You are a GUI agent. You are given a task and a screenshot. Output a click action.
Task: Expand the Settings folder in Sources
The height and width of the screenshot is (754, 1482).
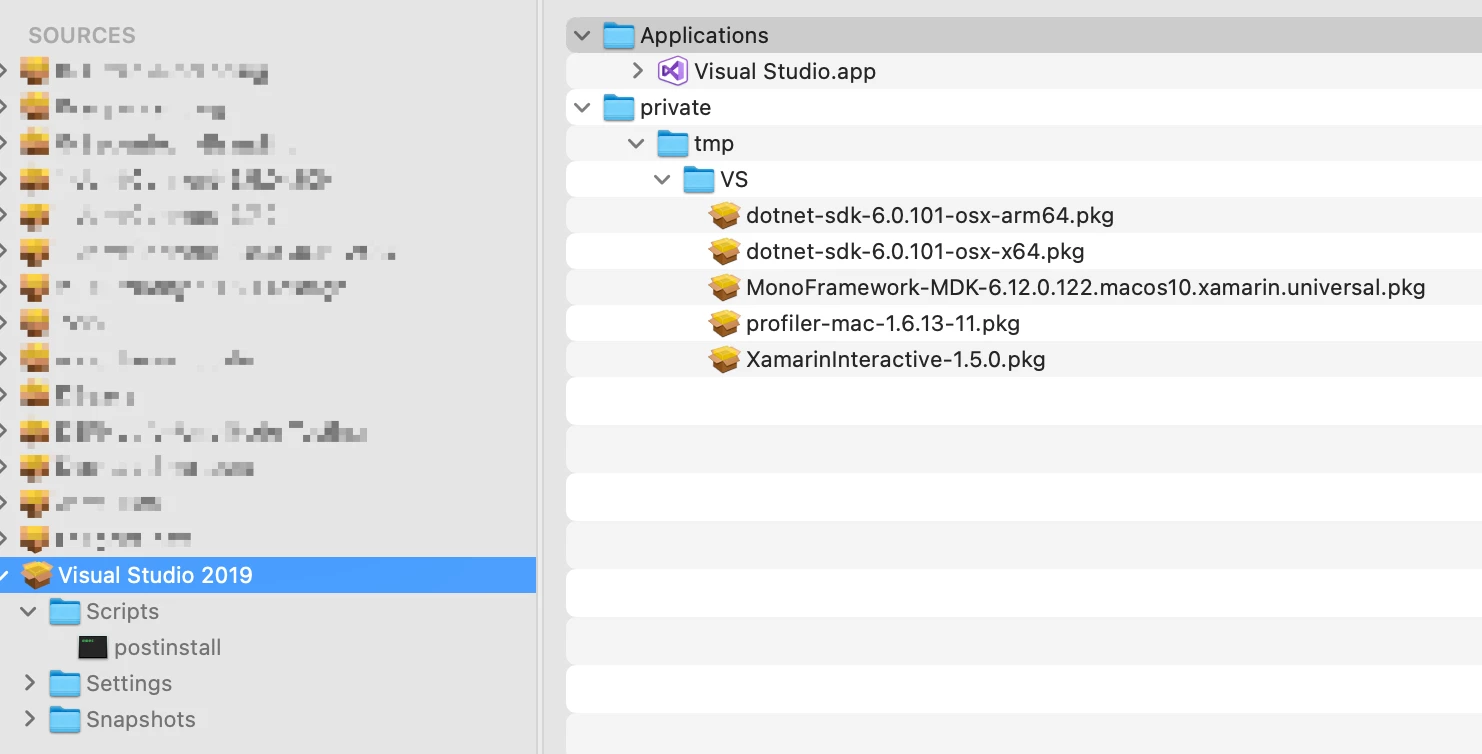pos(29,684)
